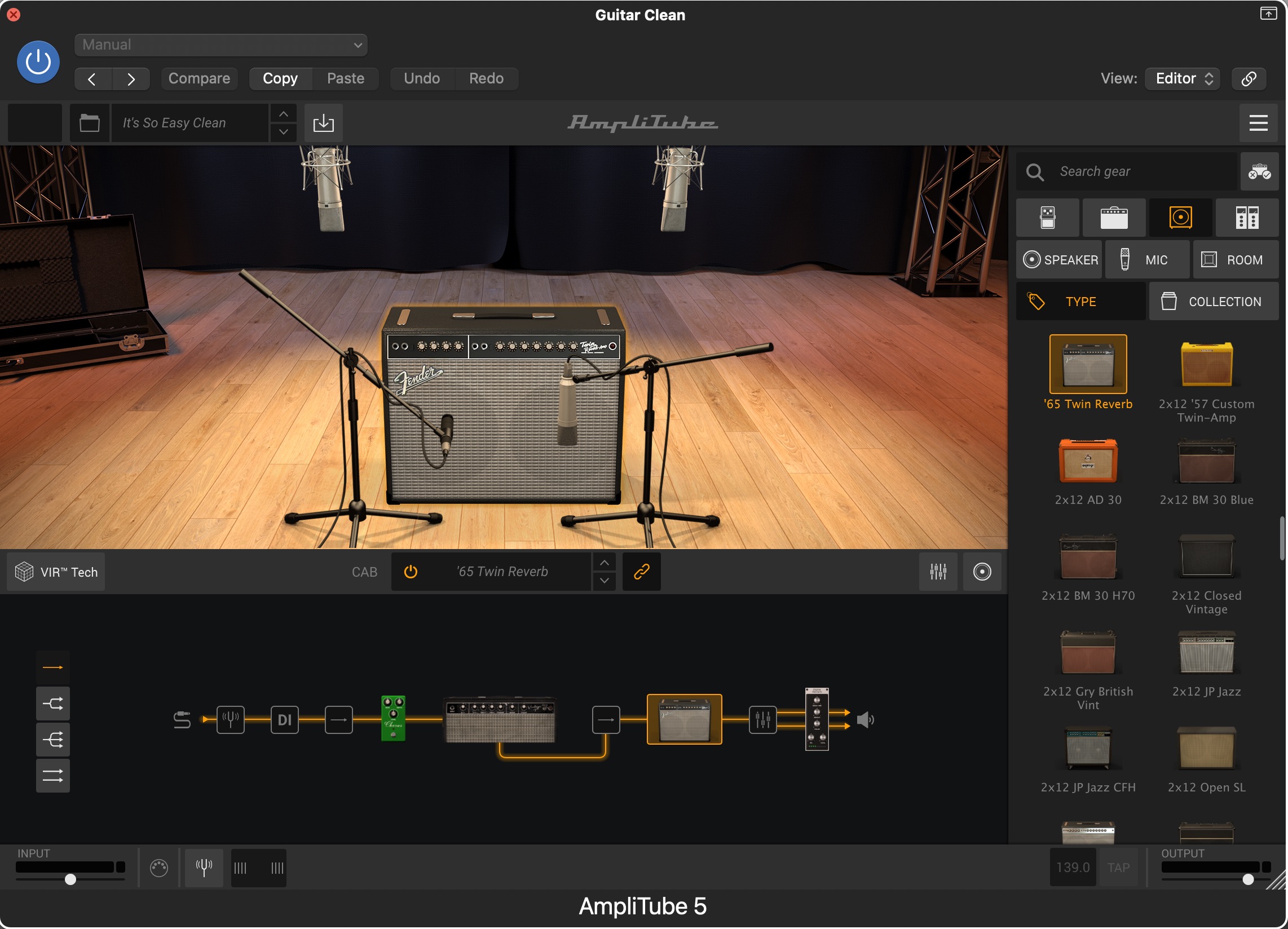Screen dimensions: 1288x929
Task: Select the 2x12 '57 Custom Twin-Amp cabinet
Action: point(1207,364)
